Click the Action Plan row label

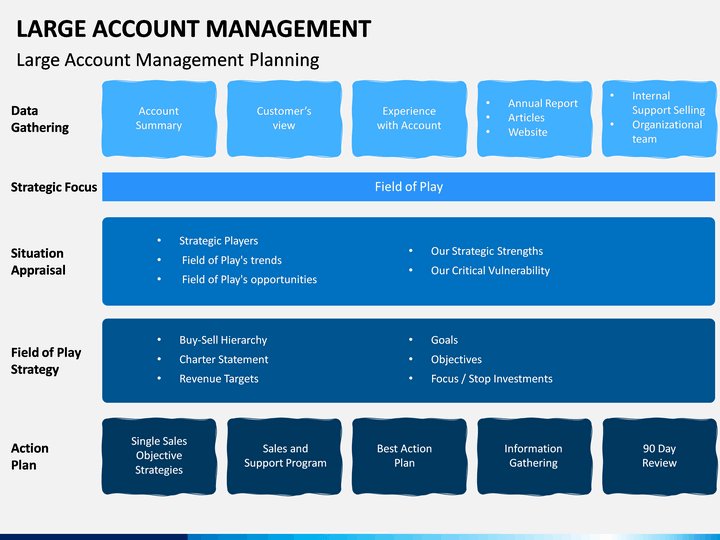[30, 456]
